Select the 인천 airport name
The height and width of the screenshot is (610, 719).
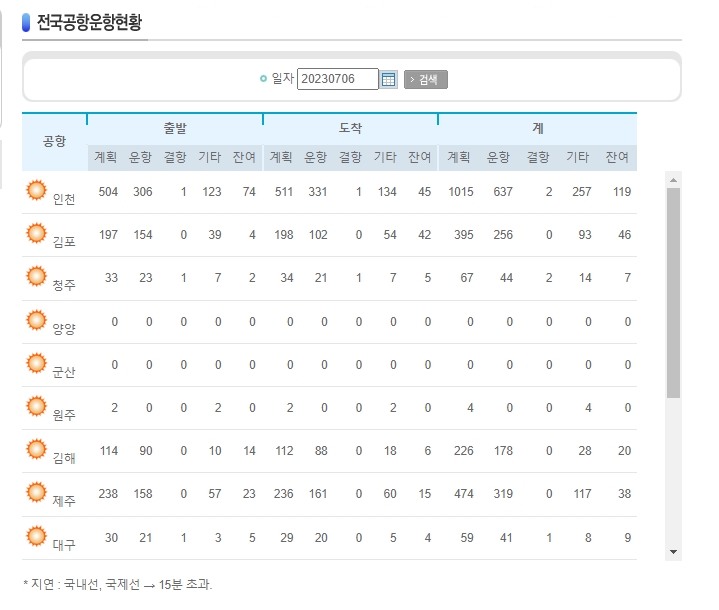point(64,200)
